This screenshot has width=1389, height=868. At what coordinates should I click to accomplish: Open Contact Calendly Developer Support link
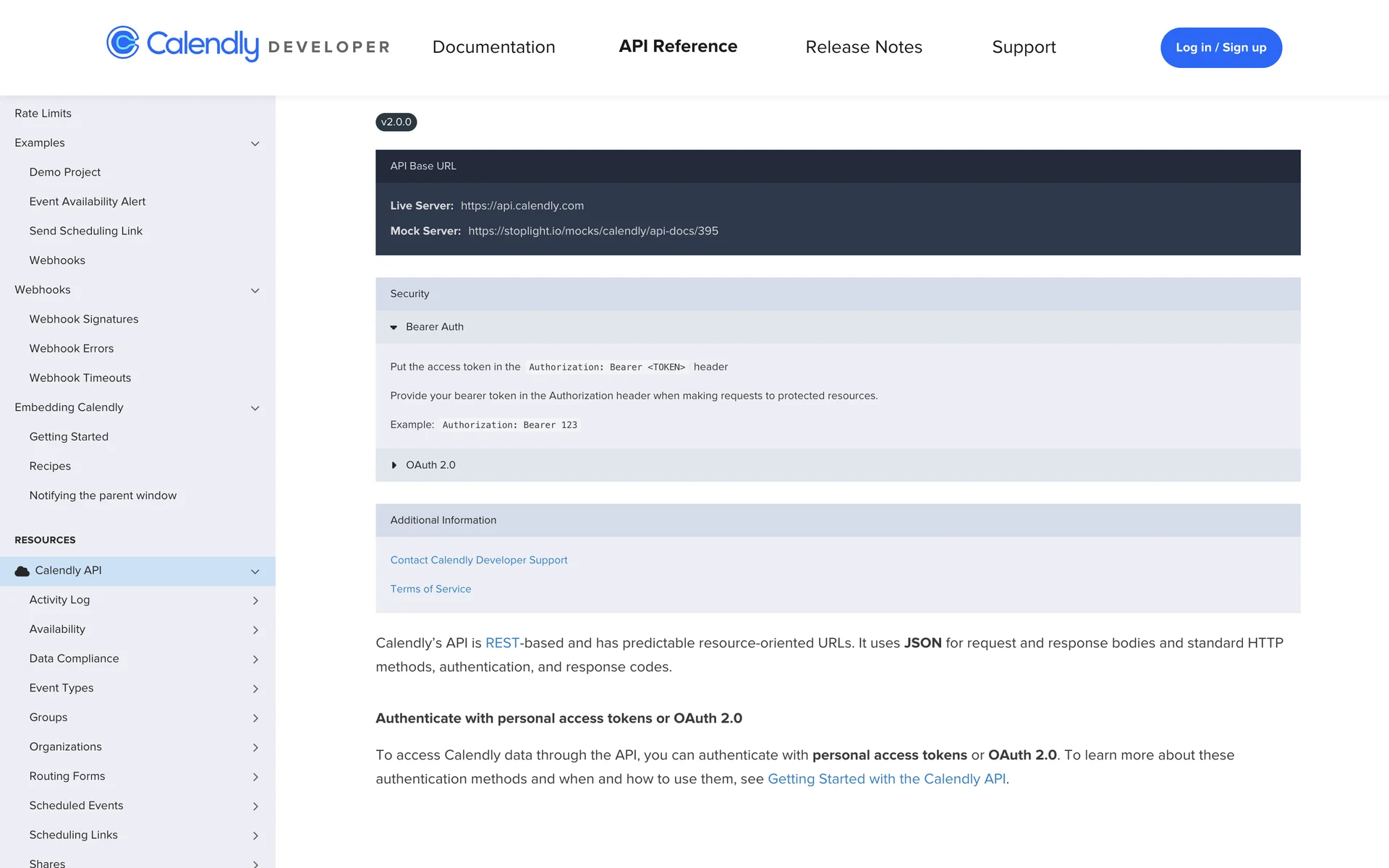(x=478, y=560)
